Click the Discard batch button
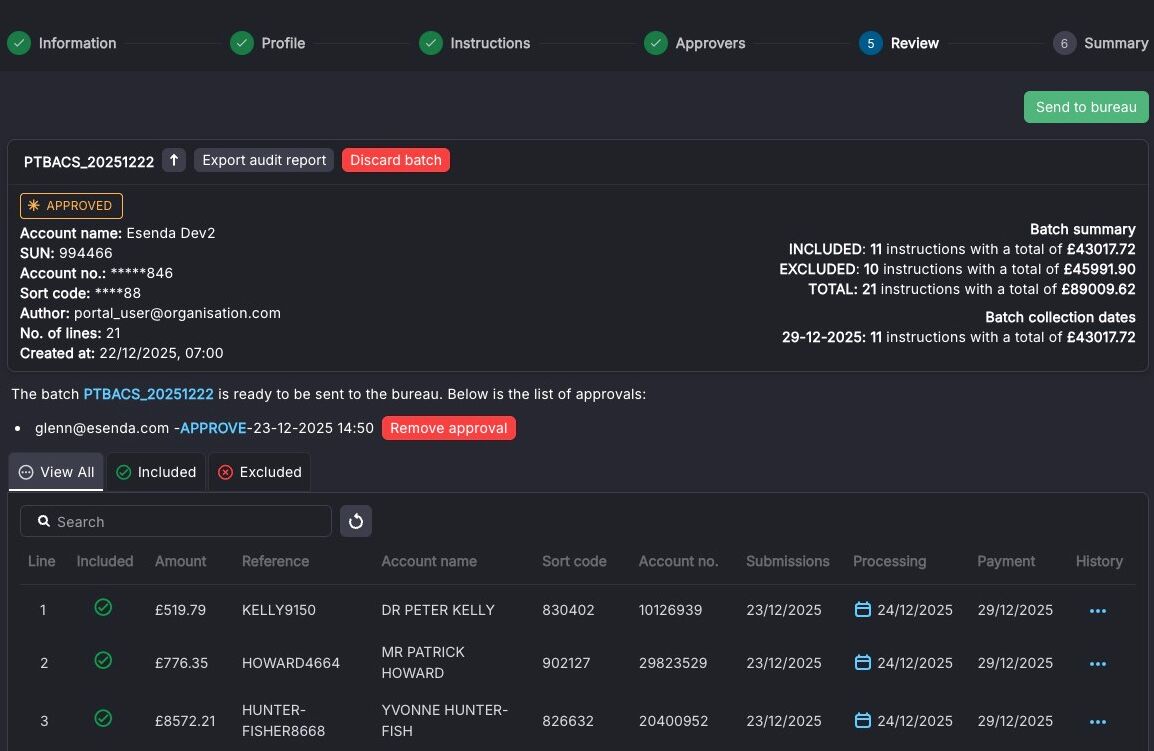The image size is (1154, 751). (396, 161)
